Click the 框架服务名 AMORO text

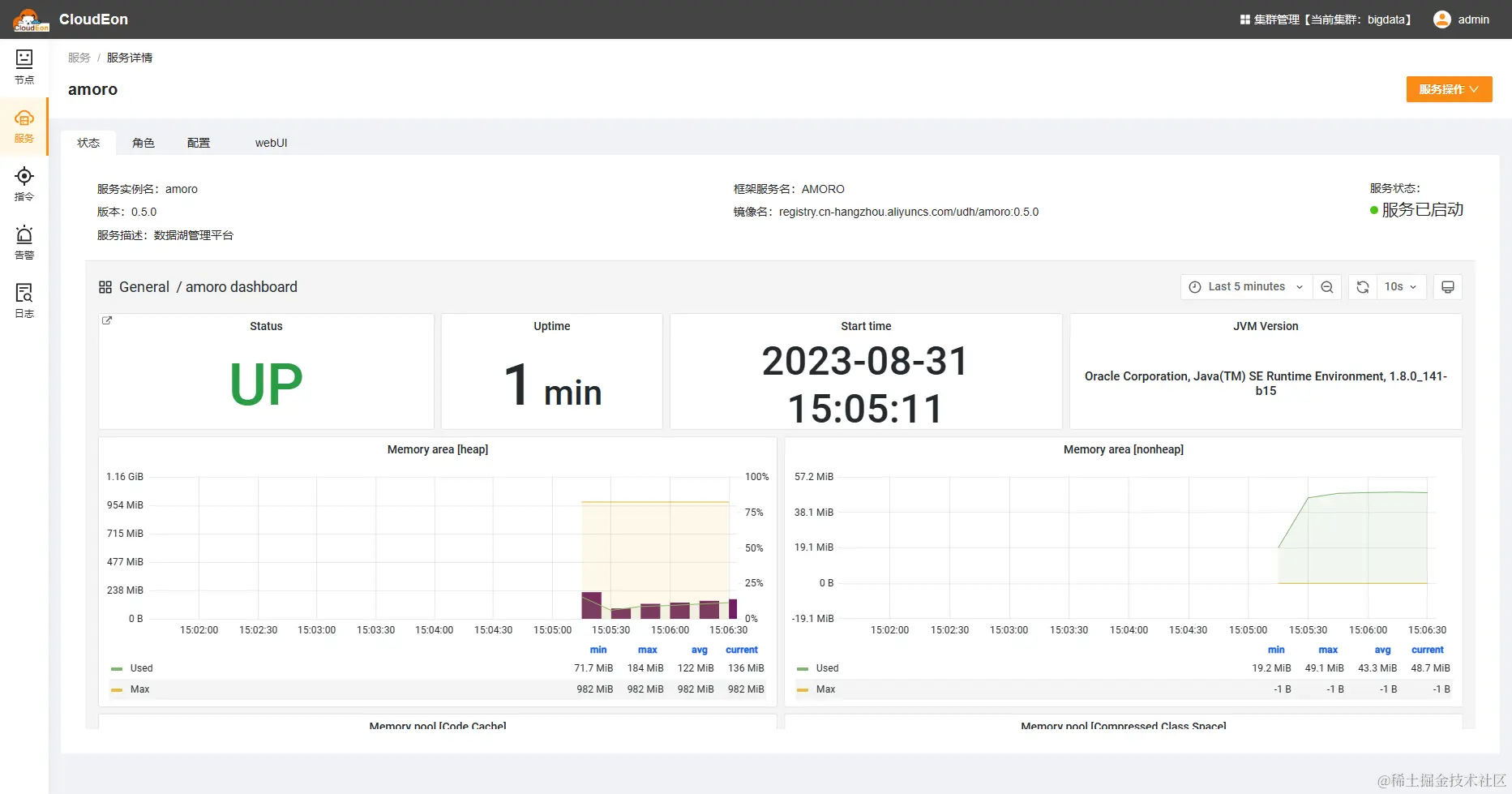[789, 189]
